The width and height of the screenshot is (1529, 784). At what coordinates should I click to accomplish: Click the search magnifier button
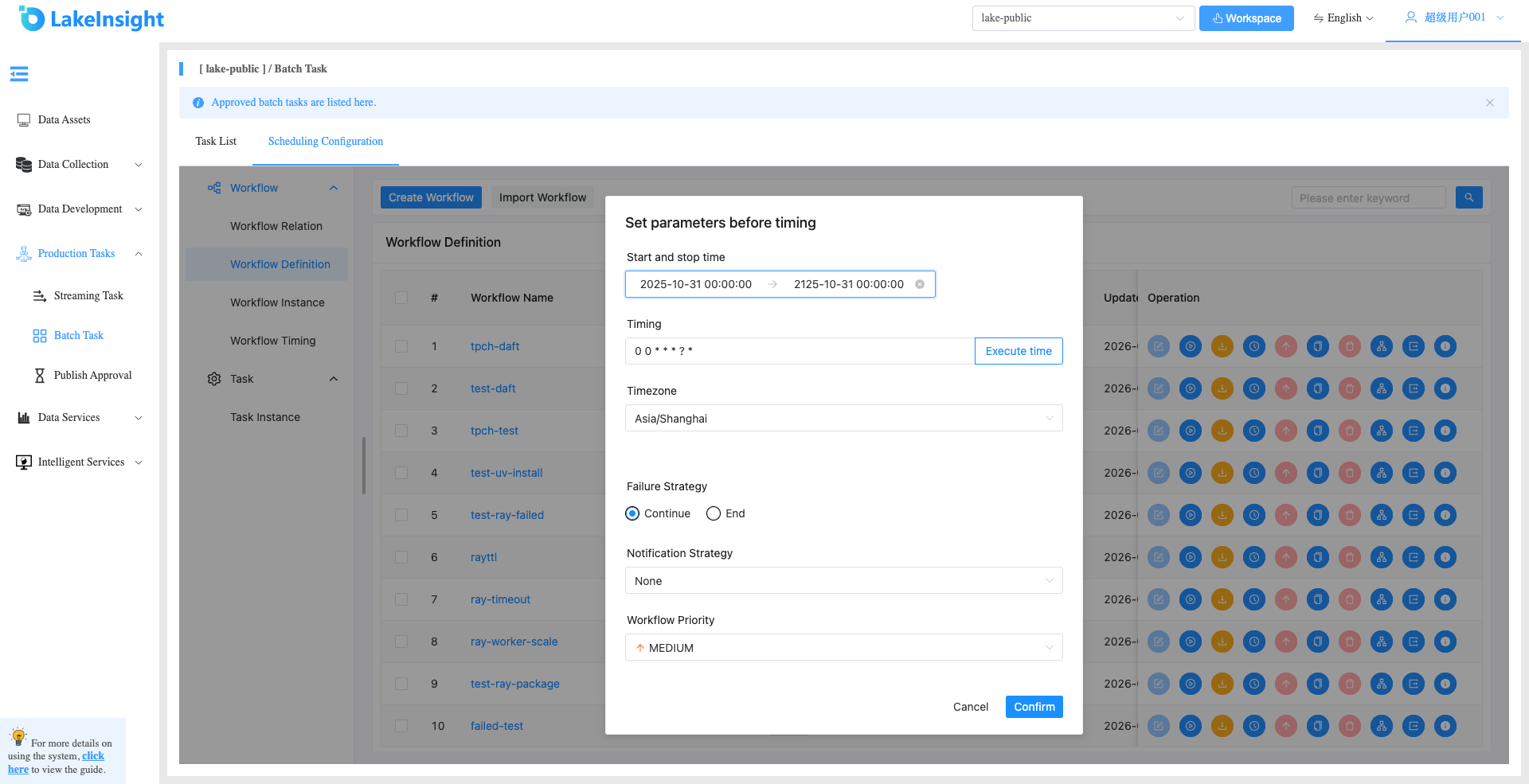click(x=1468, y=197)
